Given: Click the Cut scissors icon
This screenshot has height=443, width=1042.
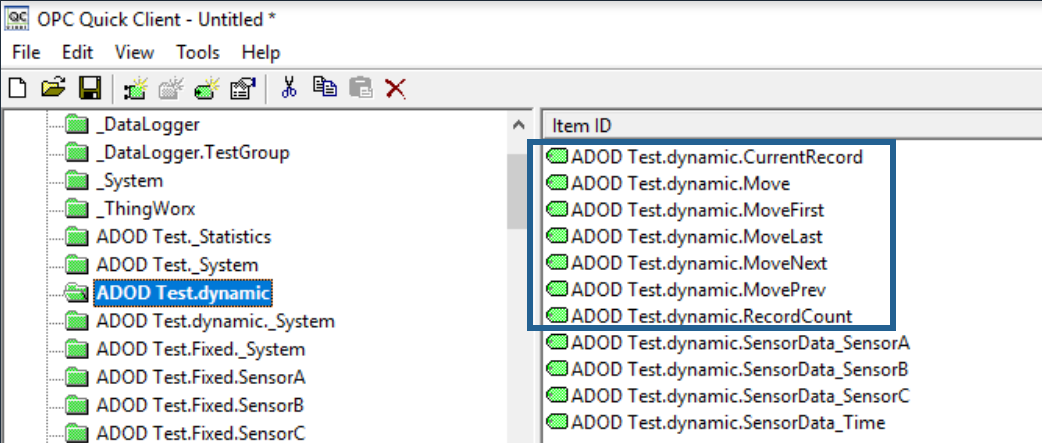Looking at the screenshot, I should pos(288,87).
